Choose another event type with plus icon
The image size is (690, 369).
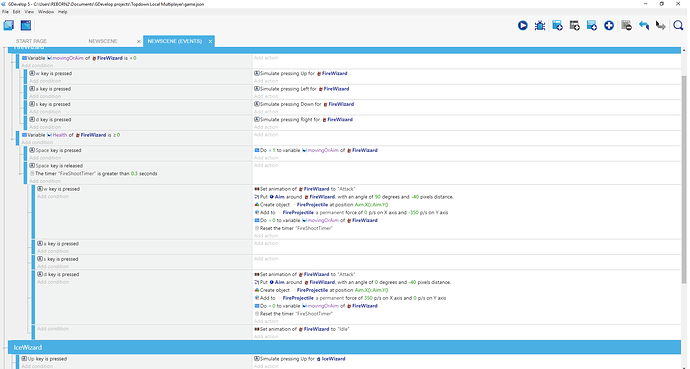click(x=609, y=26)
